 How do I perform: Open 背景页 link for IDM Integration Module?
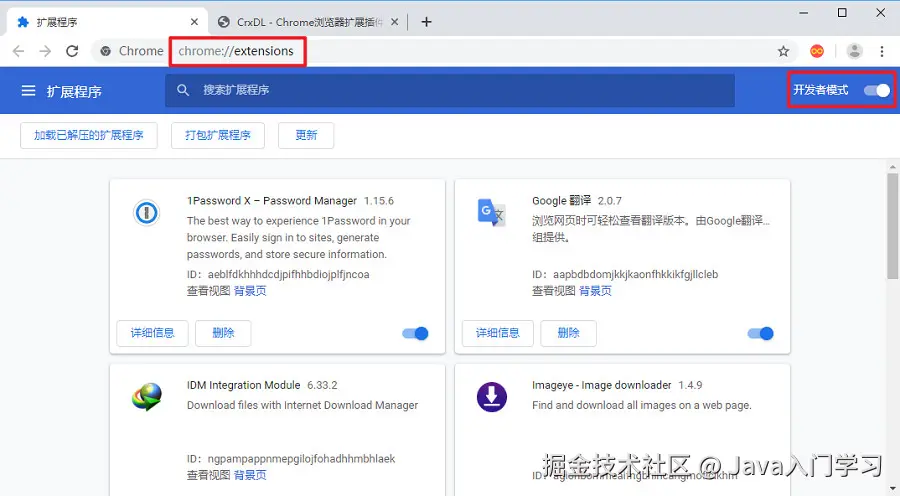[x=250, y=475]
